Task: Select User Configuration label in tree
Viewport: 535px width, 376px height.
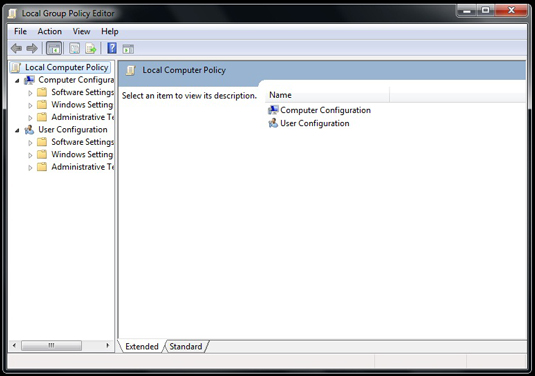Action: (x=73, y=130)
